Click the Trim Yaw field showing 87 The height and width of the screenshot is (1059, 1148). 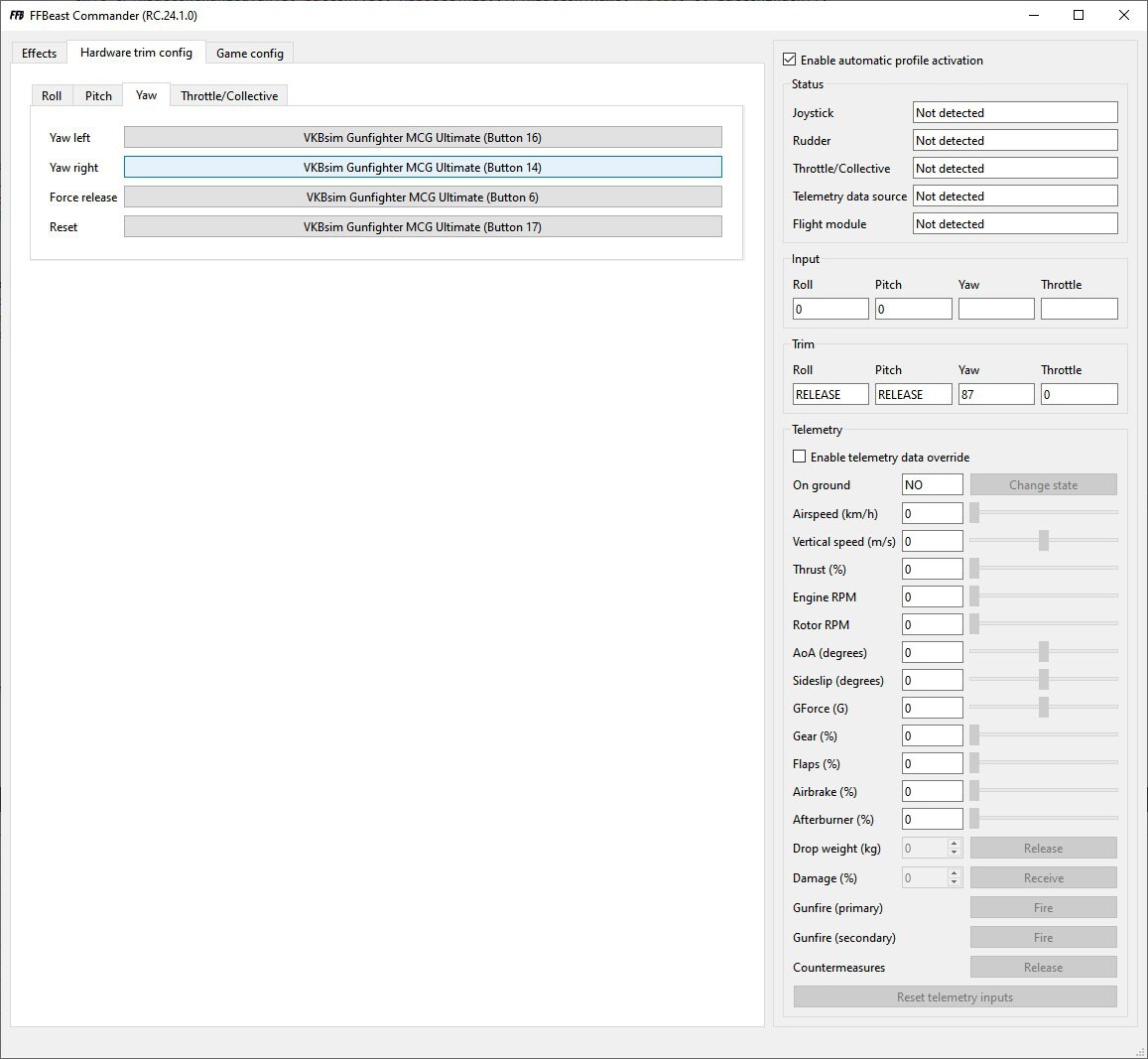pos(996,394)
